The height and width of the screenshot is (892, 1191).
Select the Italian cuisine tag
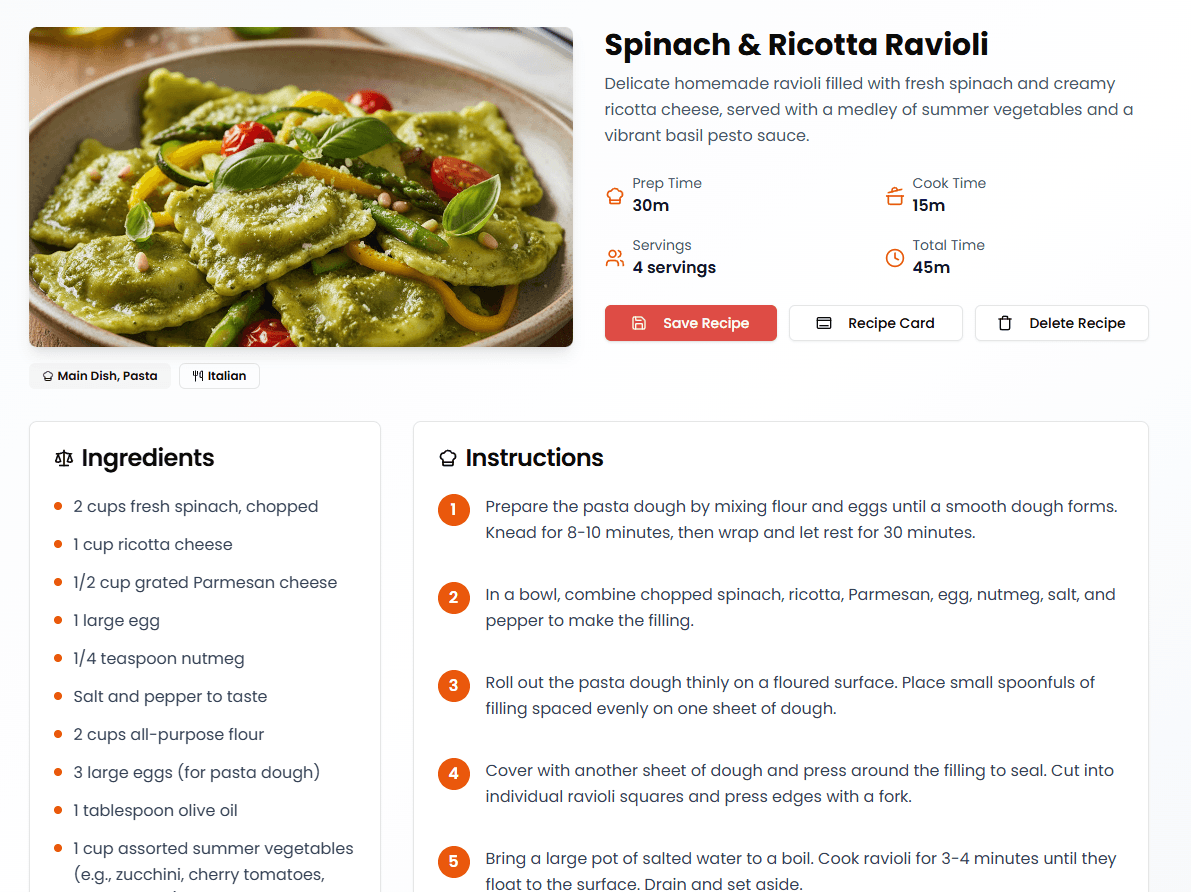coord(219,375)
